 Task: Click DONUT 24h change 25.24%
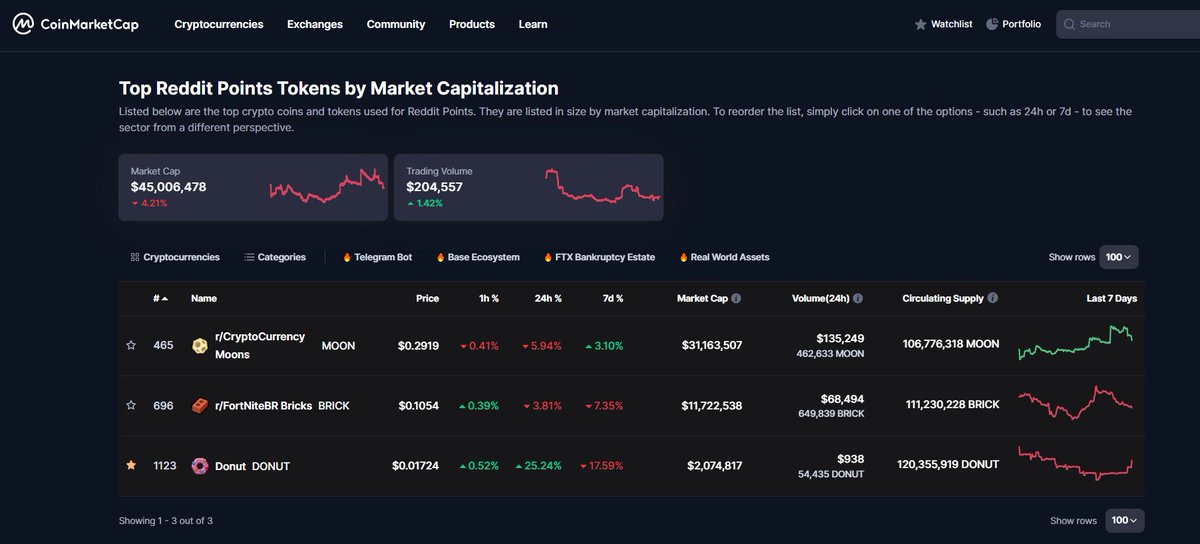click(539, 466)
